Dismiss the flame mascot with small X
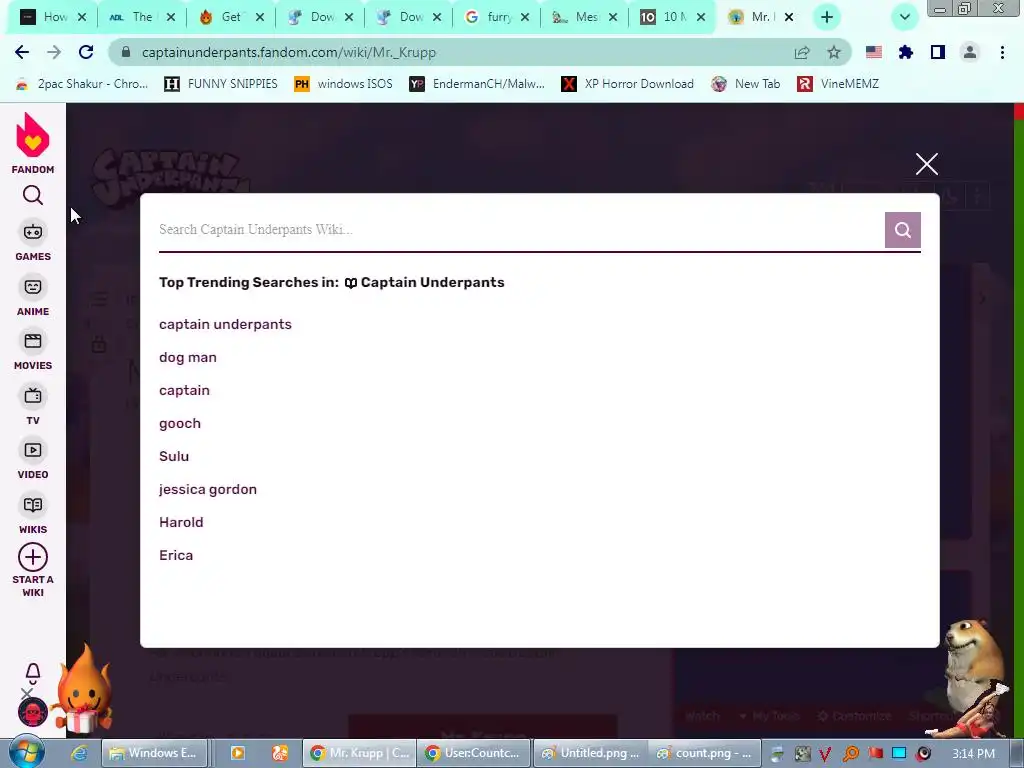 tap(26, 693)
